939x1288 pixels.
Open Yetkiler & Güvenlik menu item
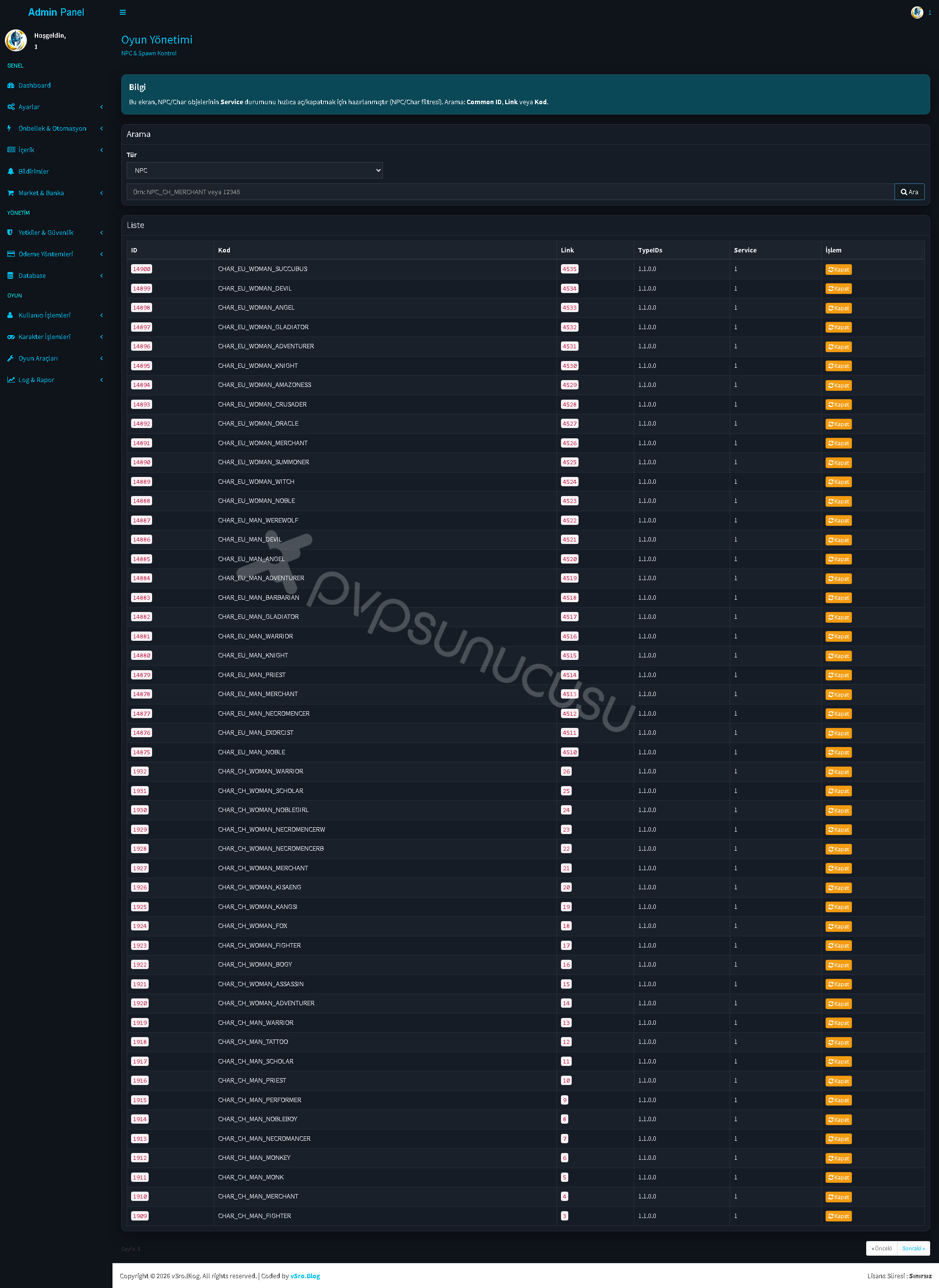coord(55,232)
